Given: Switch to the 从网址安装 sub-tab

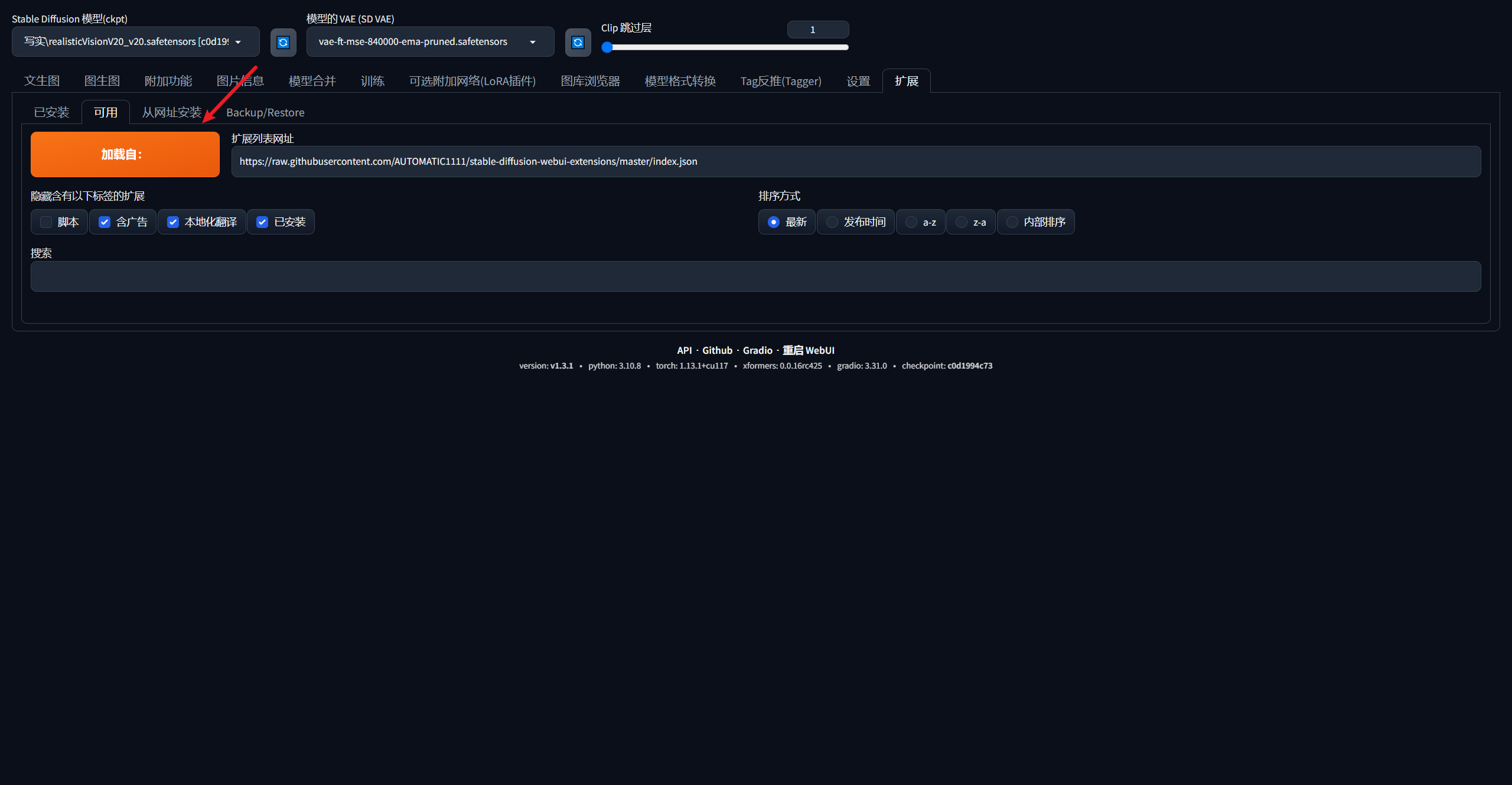Looking at the screenshot, I should pos(171,112).
